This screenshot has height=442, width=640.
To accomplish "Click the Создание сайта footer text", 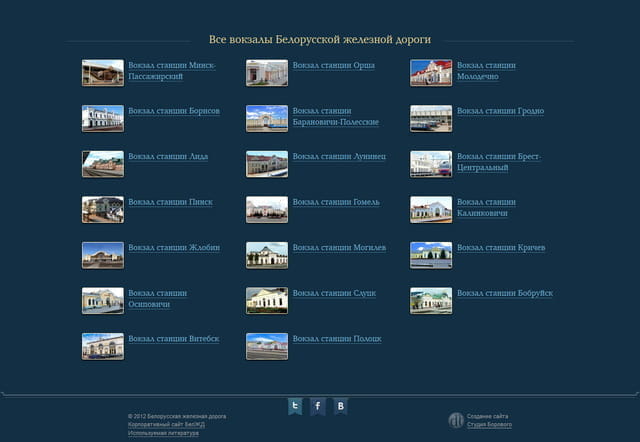I will coord(487,416).
